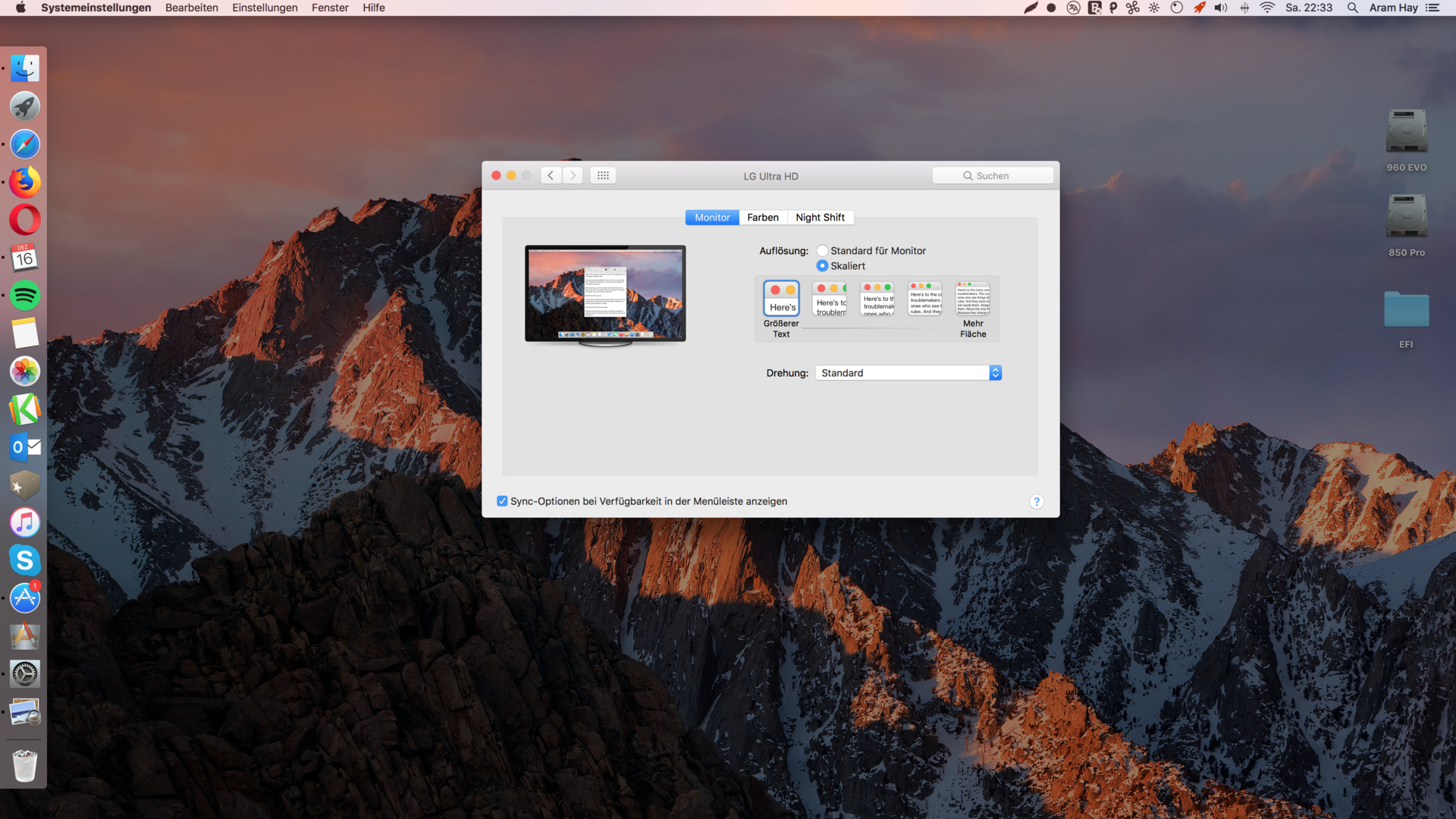
Task: Select the Größerer Text scaling option
Action: pos(781,298)
